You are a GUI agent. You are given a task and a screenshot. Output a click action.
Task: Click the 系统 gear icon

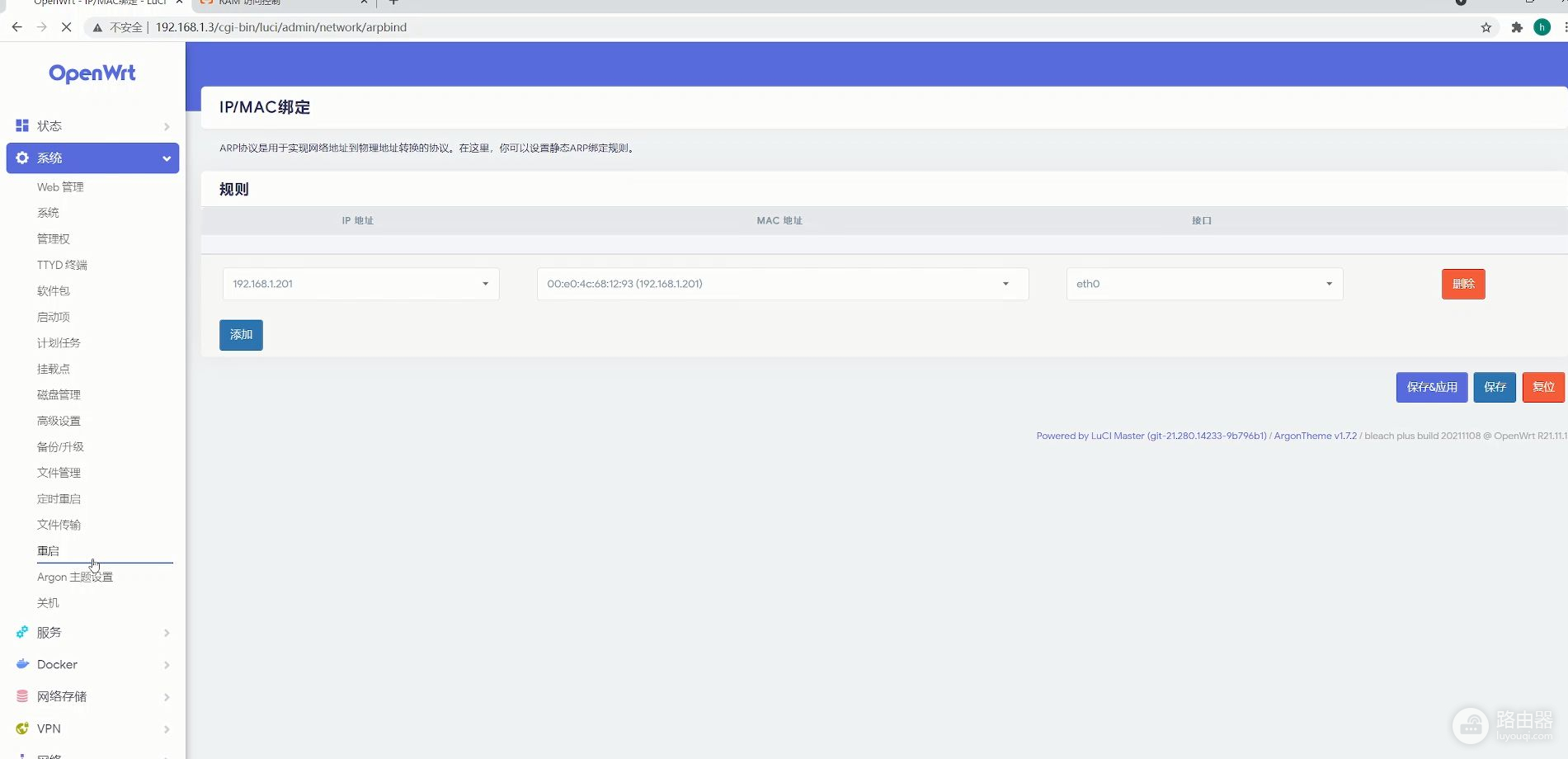(x=22, y=158)
